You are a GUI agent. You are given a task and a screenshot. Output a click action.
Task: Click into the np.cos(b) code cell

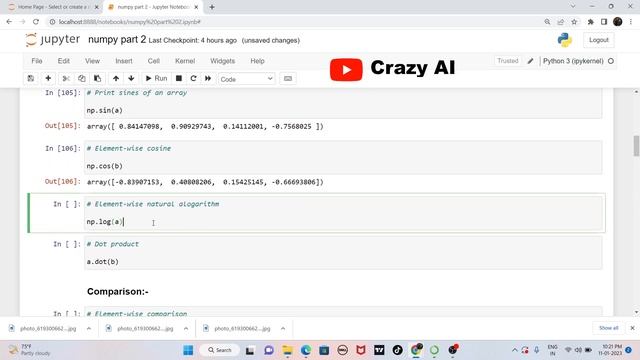click(x=343, y=157)
